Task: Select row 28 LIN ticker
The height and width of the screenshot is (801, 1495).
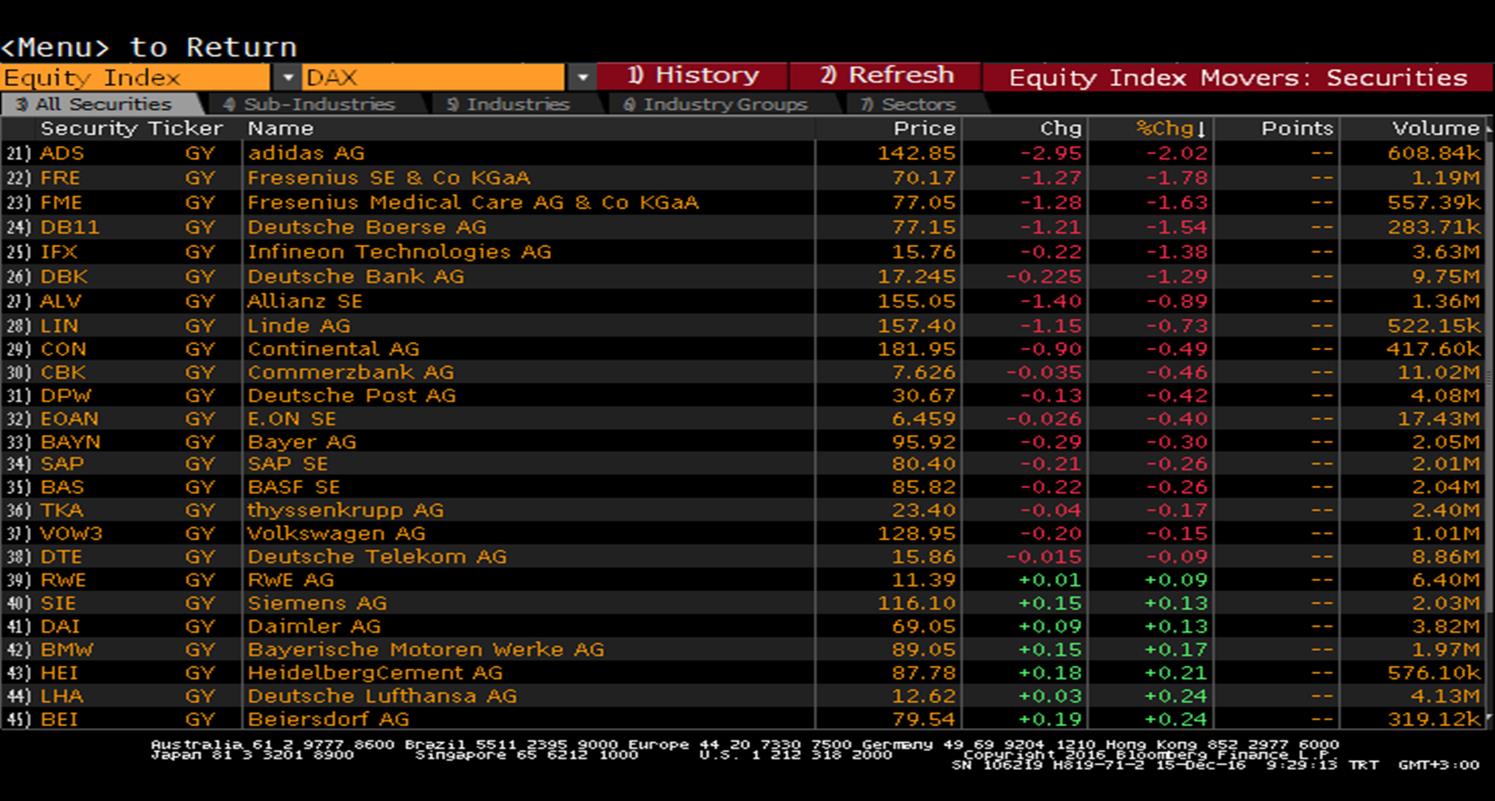Action: [58, 326]
